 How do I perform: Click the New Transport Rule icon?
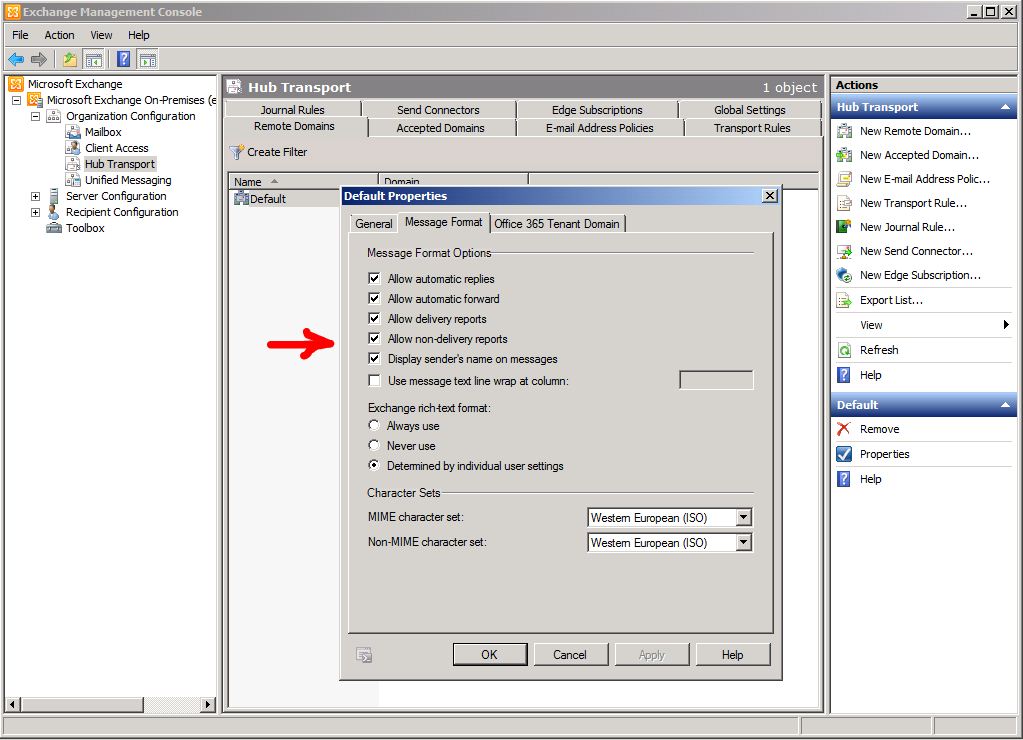click(843, 203)
